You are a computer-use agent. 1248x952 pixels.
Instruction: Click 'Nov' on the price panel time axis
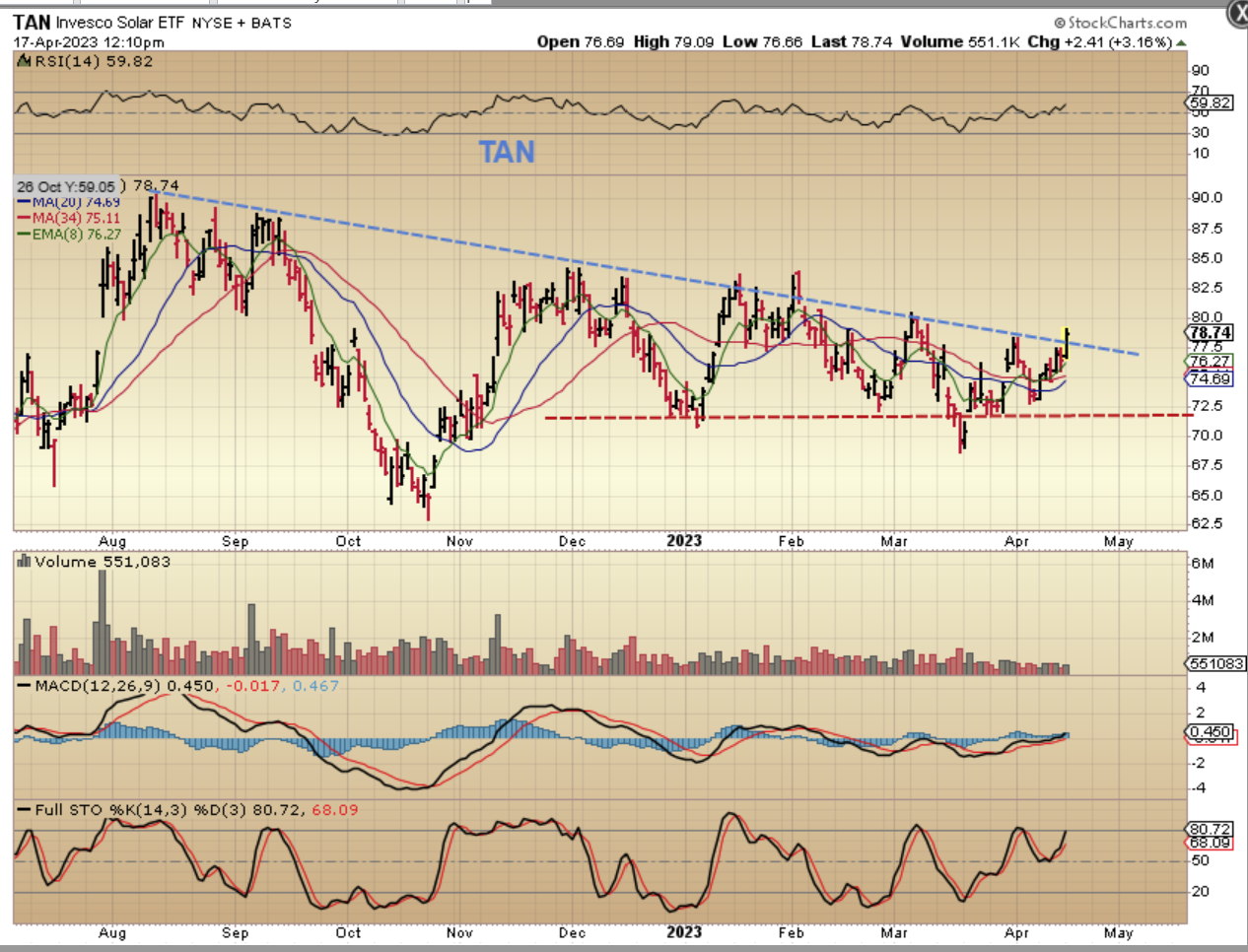pos(459,541)
